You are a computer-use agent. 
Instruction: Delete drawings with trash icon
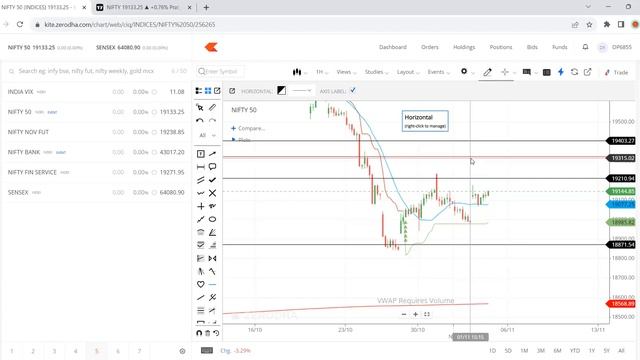point(207,333)
